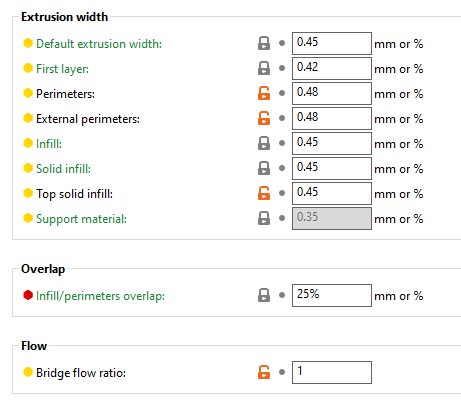Click the gray reset dot beside Perimeters

tap(282, 93)
